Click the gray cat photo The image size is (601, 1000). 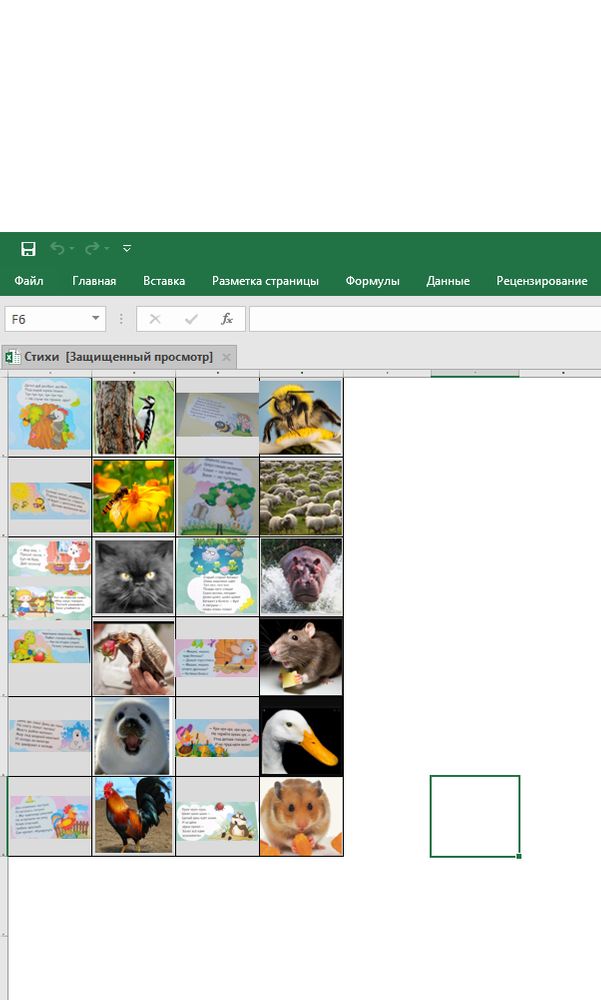coord(133,577)
